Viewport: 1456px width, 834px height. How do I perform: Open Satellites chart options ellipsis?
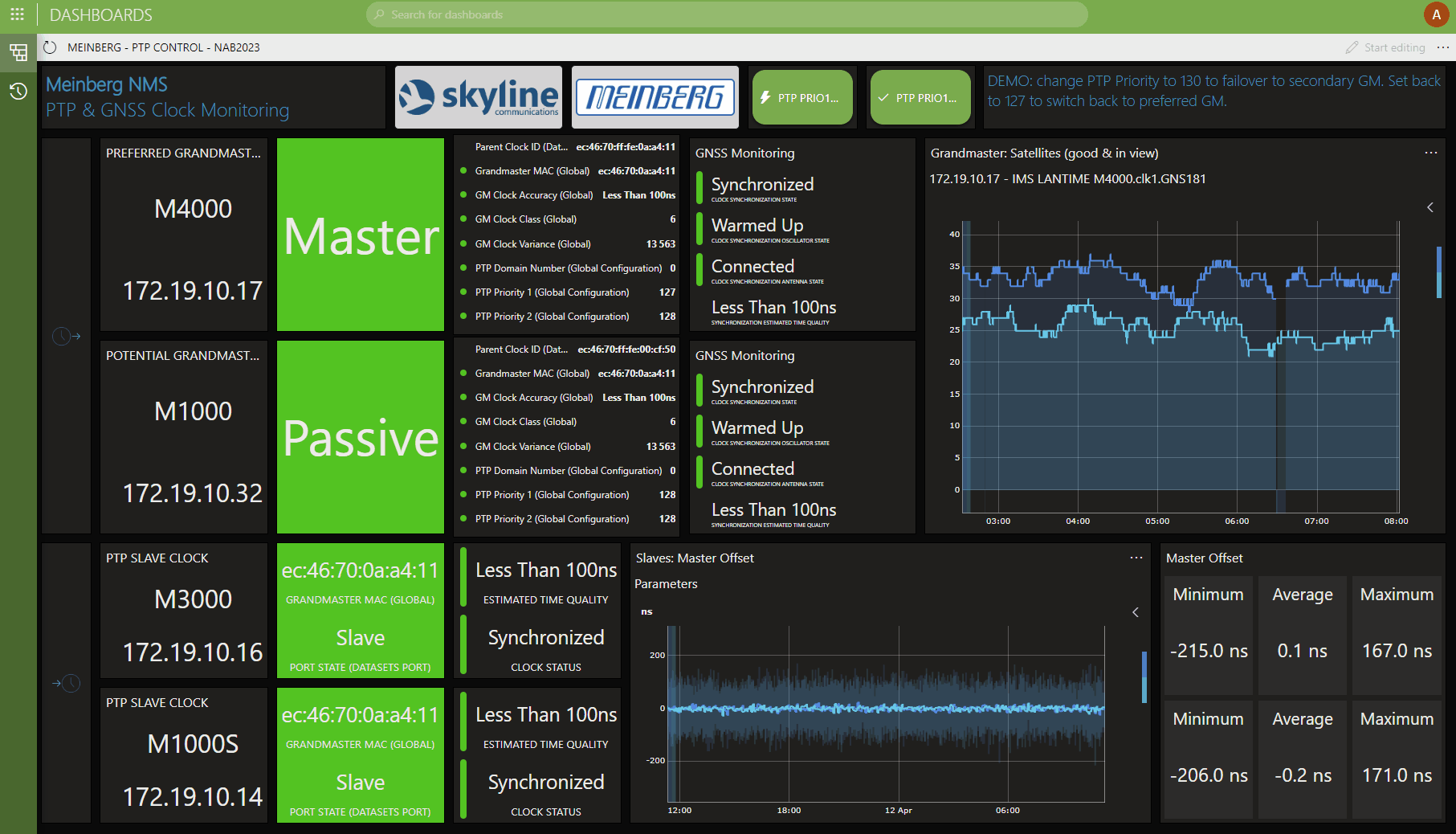pyautogui.click(x=1431, y=153)
